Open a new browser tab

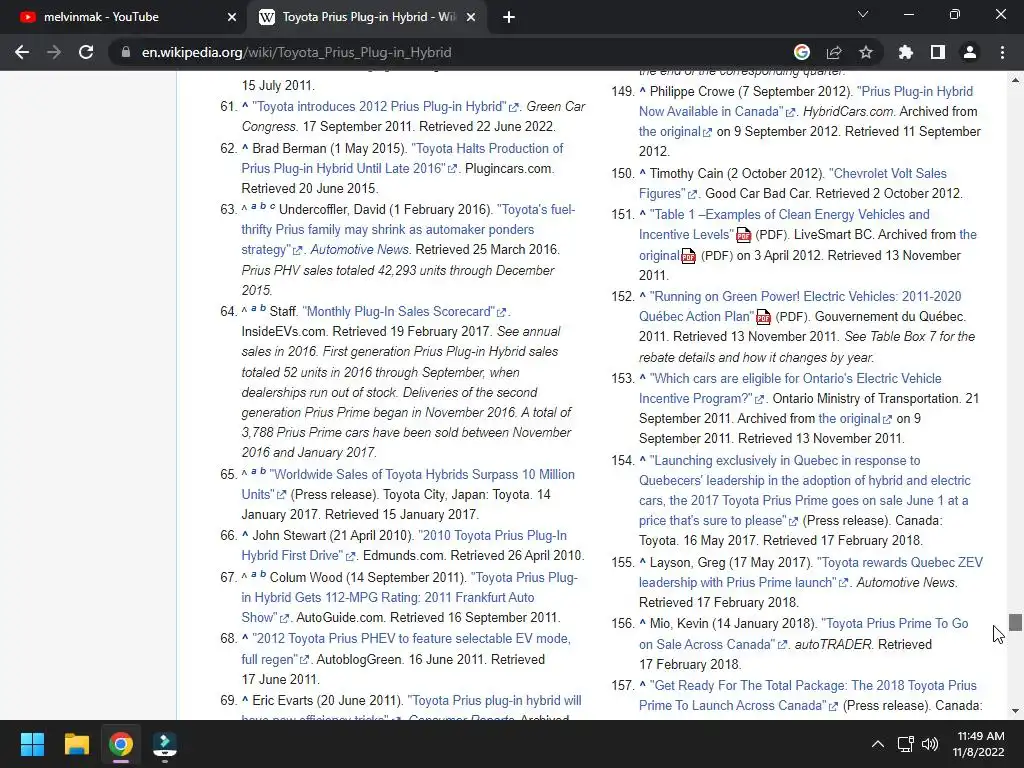tap(509, 17)
